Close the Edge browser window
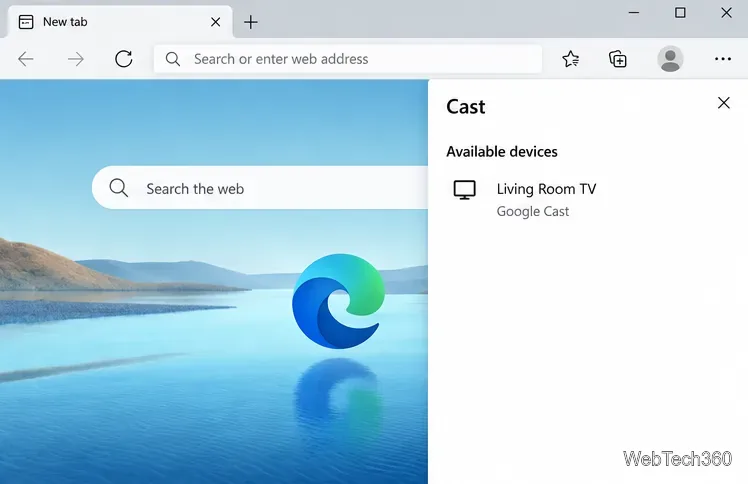 (726, 13)
